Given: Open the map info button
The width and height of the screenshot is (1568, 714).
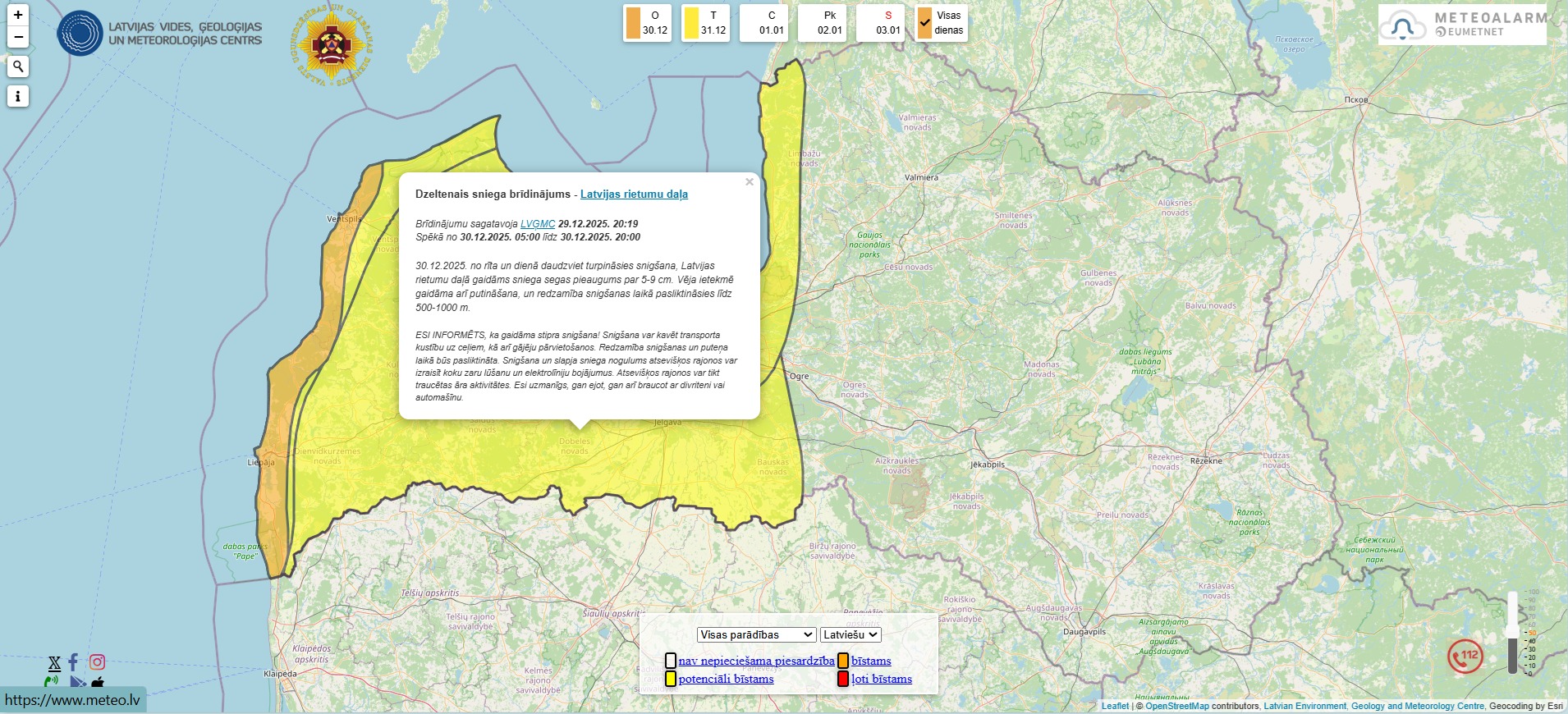Looking at the screenshot, I should (18, 96).
